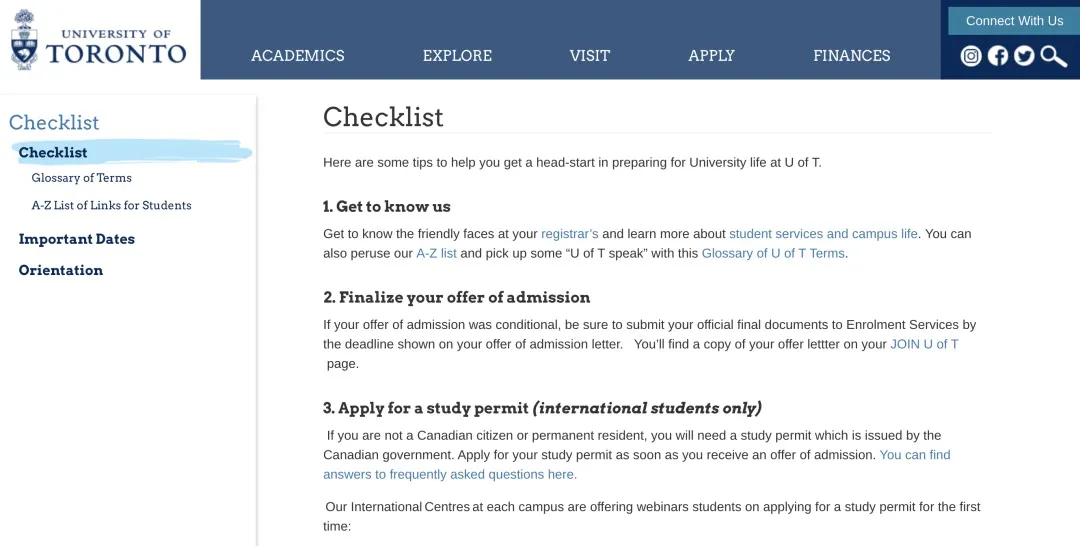This screenshot has width=1080, height=546.
Task: Go to A-Z List of Links for Students
Action: pos(111,205)
